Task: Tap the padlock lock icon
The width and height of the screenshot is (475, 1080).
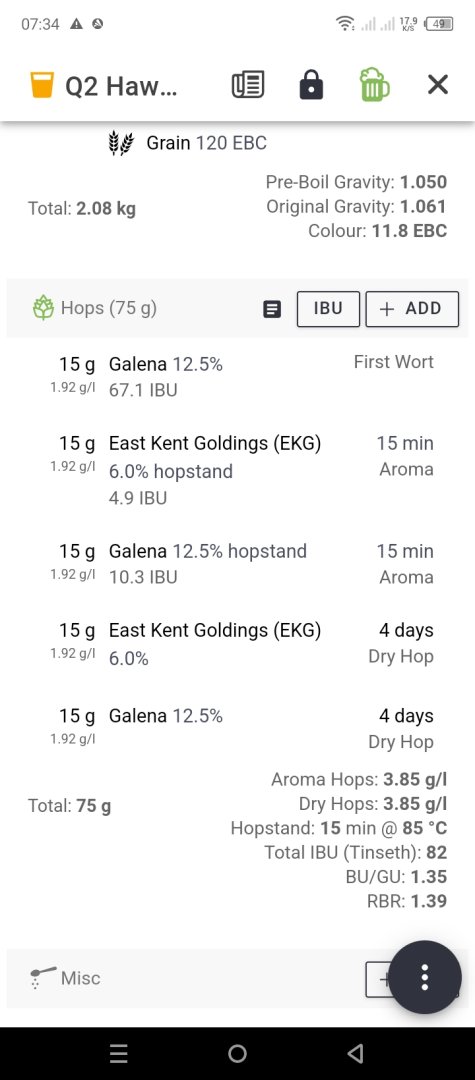Action: point(311,85)
